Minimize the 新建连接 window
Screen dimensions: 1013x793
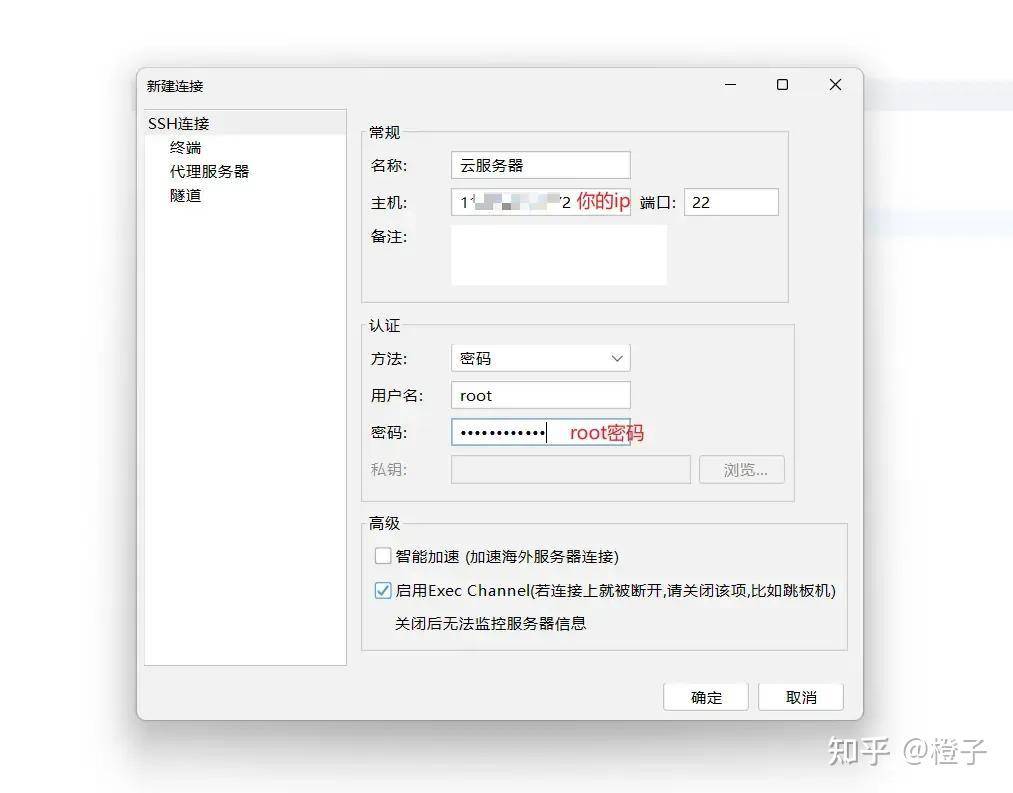point(731,85)
